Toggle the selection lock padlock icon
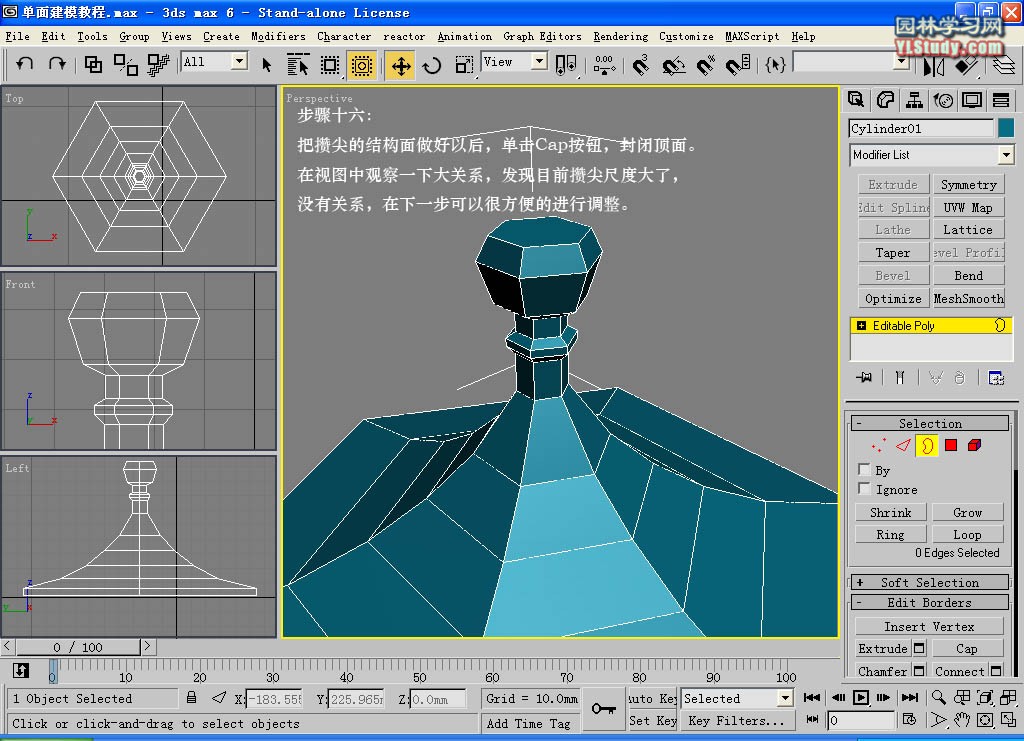The width and height of the screenshot is (1024, 741). tap(191, 698)
